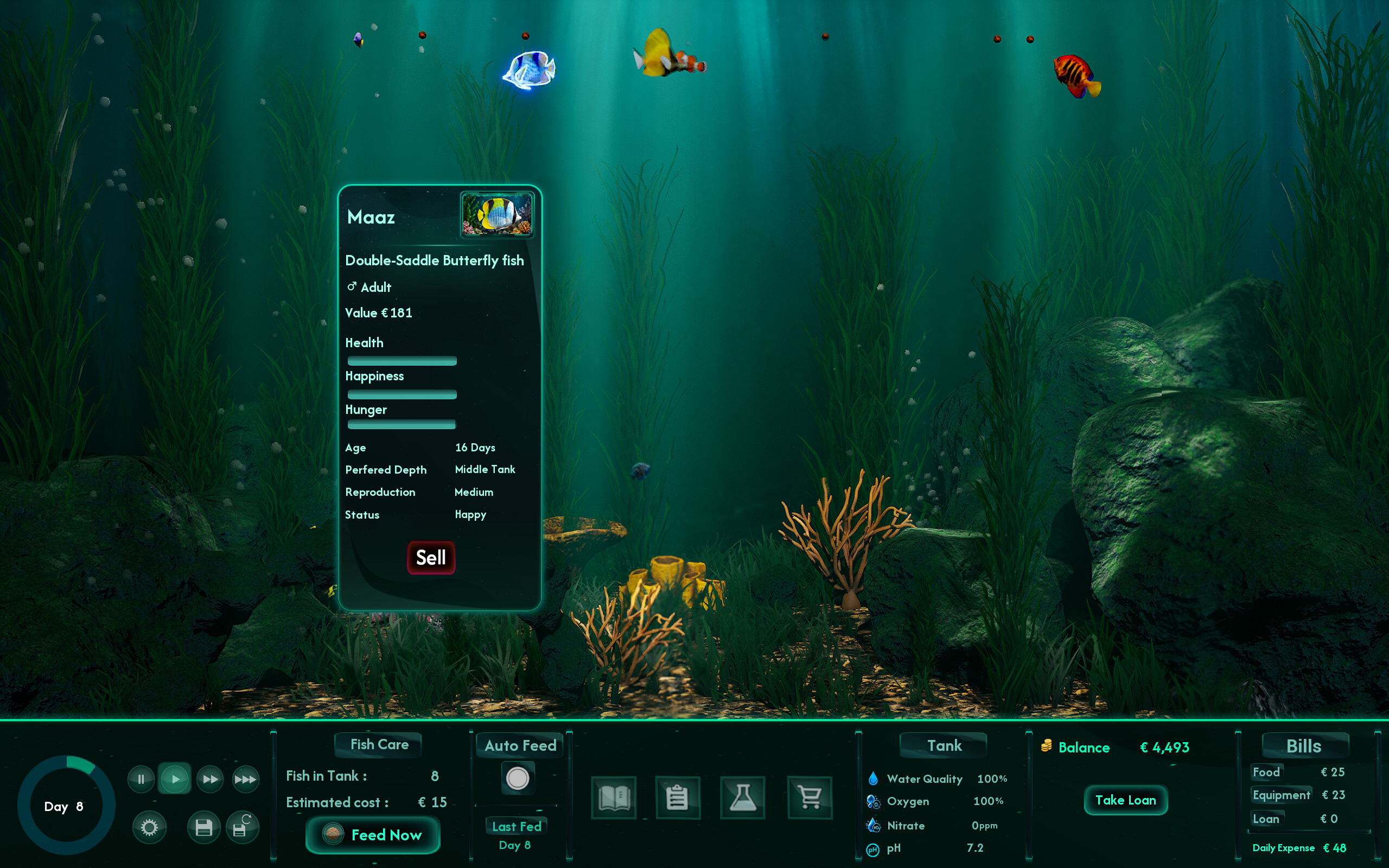Image resolution: width=1389 pixels, height=868 pixels.
Task: Select the Bills panel header
Action: (x=1304, y=746)
